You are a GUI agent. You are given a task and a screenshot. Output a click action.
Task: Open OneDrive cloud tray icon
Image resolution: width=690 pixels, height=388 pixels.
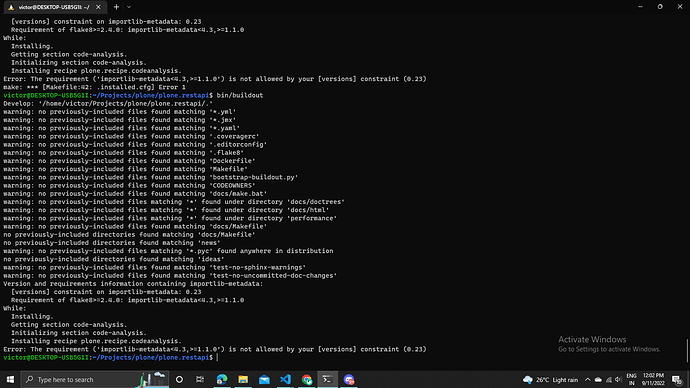click(598, 380)
